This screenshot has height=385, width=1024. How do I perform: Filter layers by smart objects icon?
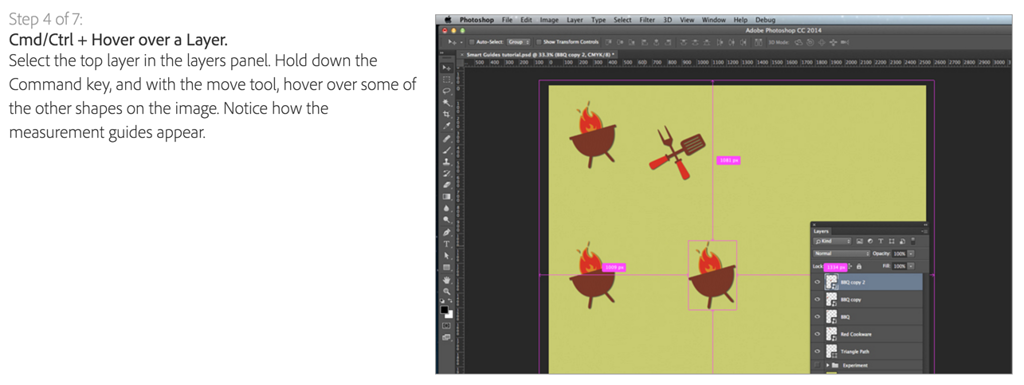coord(903,241)
